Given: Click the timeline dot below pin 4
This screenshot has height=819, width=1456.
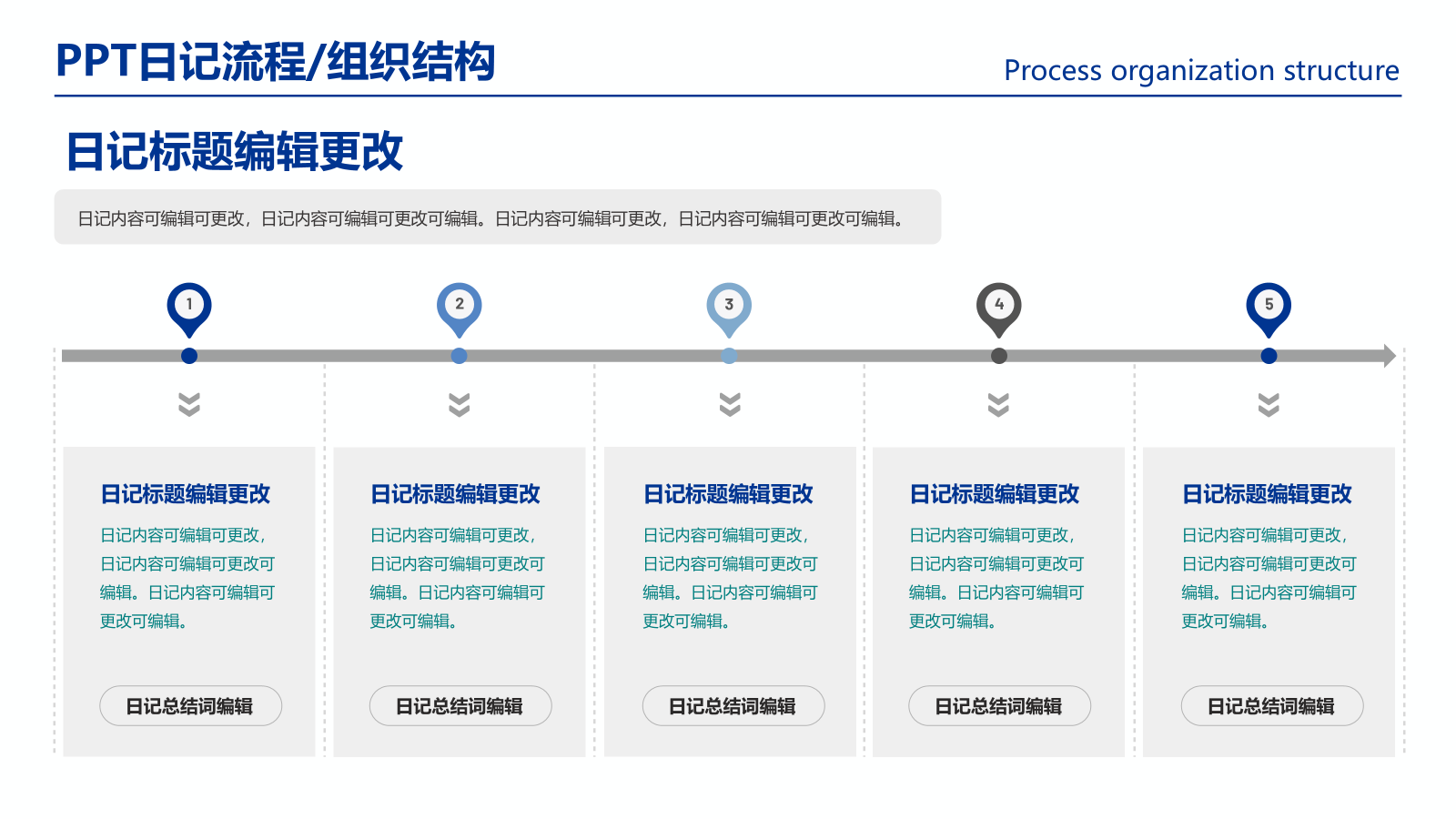Looking at the screenshot, I should point(998,356).
